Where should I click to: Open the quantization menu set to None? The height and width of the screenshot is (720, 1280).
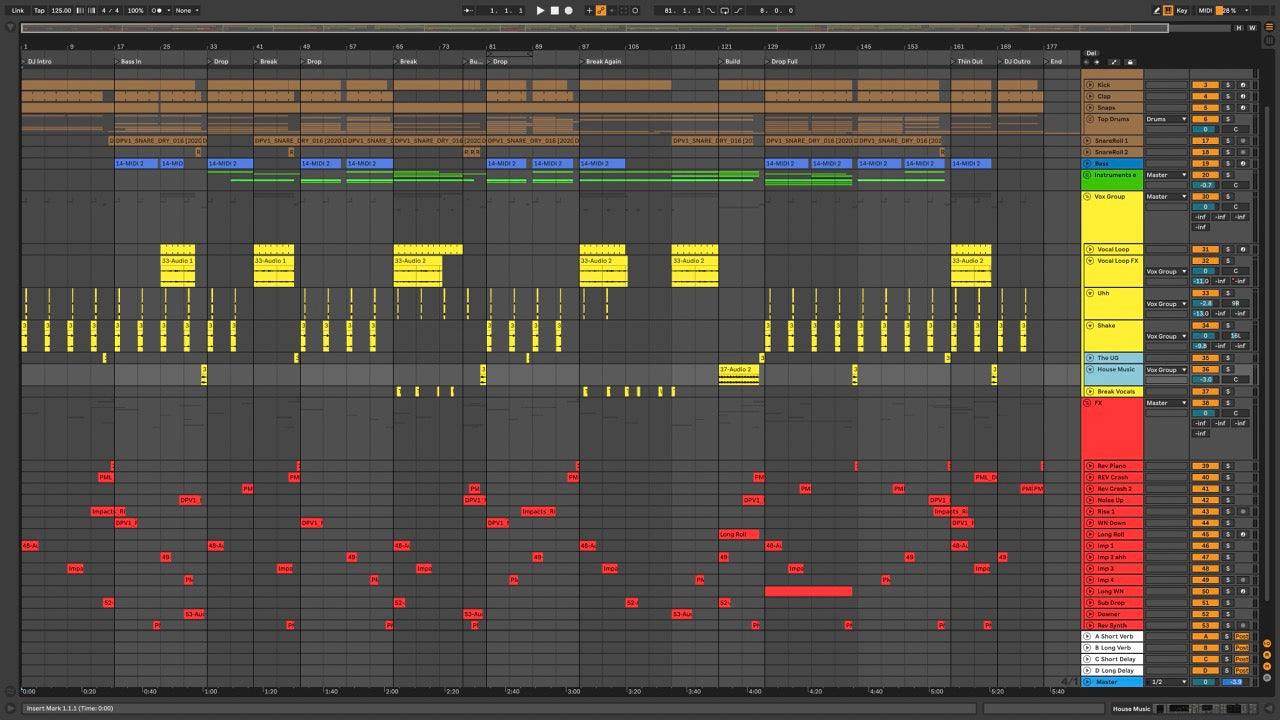185,10
